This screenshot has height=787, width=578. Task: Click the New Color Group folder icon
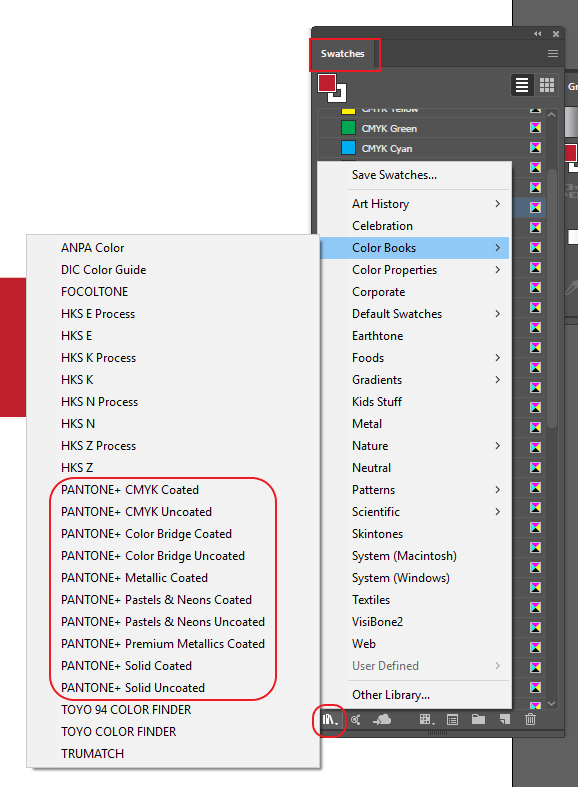478,719
